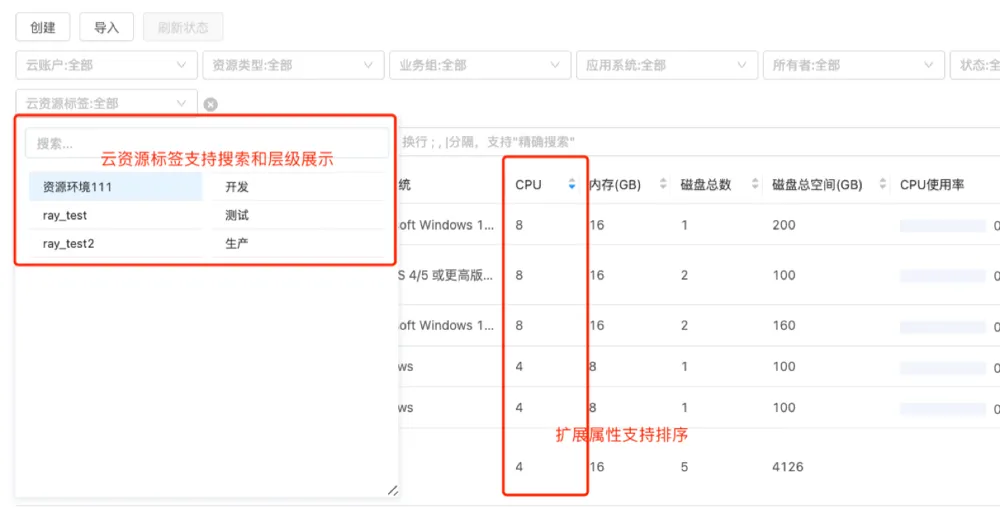
Task: Sort by 磁盘总数 column arrows
Action: [755, 185]
